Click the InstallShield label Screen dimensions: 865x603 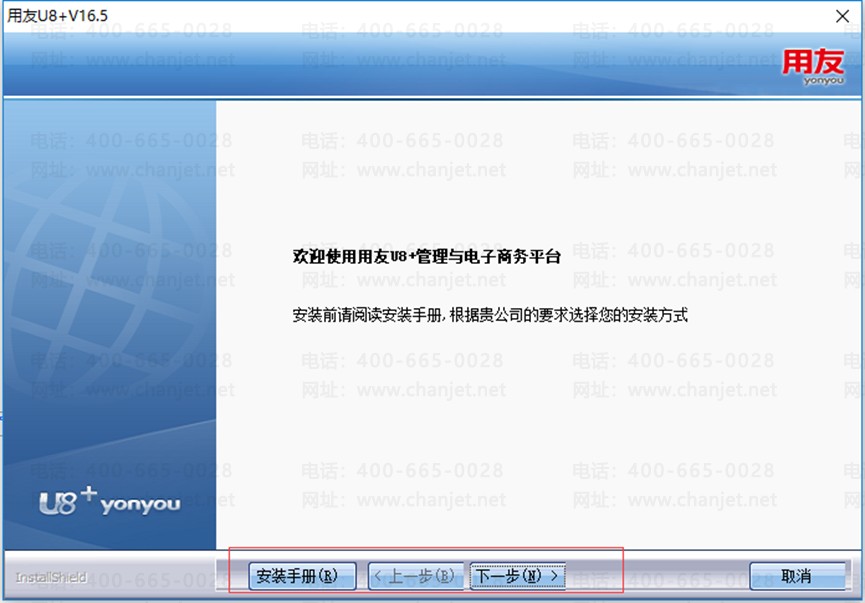tap(51, 577)
